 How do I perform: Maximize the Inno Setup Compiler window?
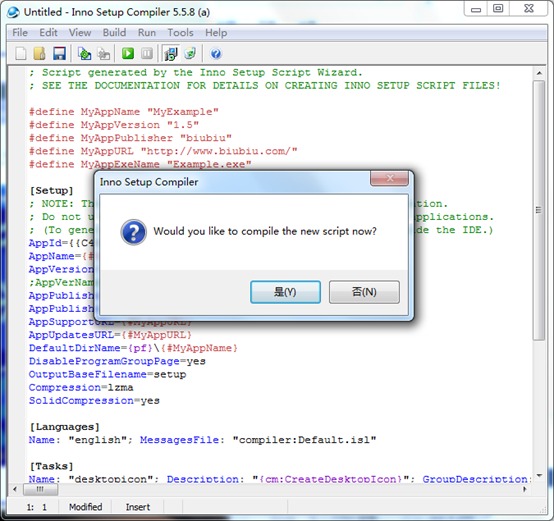498,9
